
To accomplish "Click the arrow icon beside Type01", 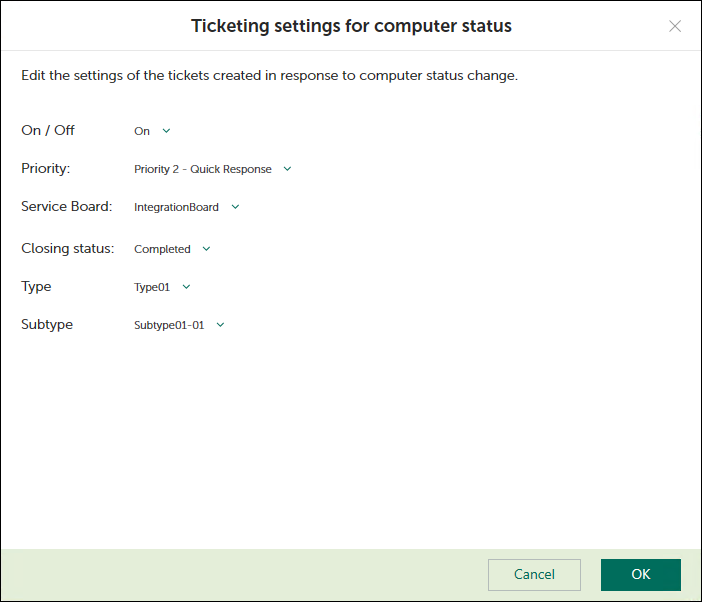I will (186, 287).
